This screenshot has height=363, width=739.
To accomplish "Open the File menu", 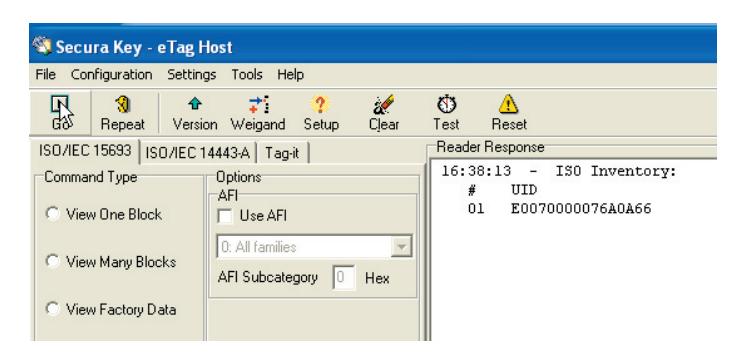I will coord(45,74).
